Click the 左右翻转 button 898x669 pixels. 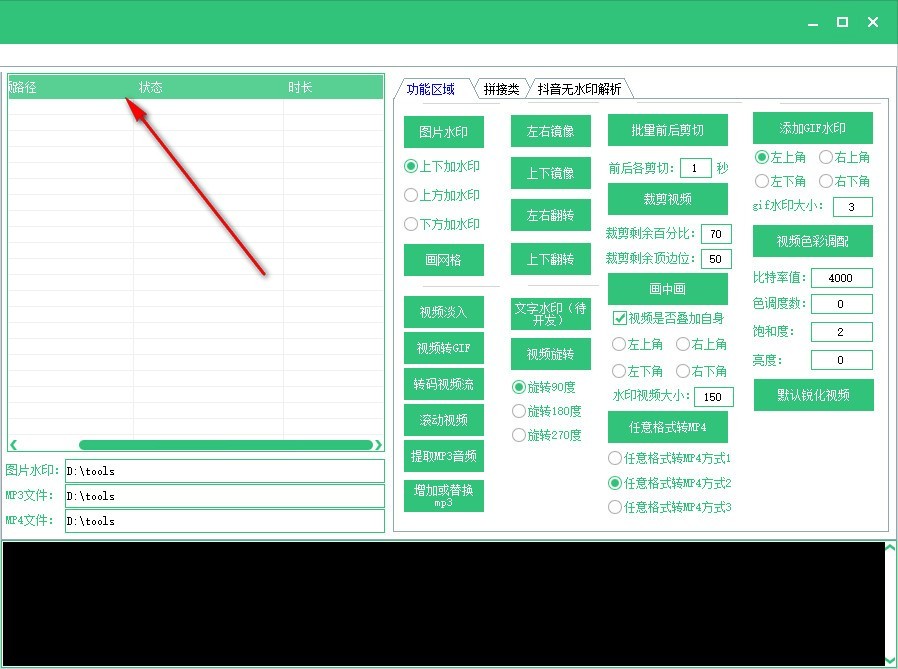point(550,215)
